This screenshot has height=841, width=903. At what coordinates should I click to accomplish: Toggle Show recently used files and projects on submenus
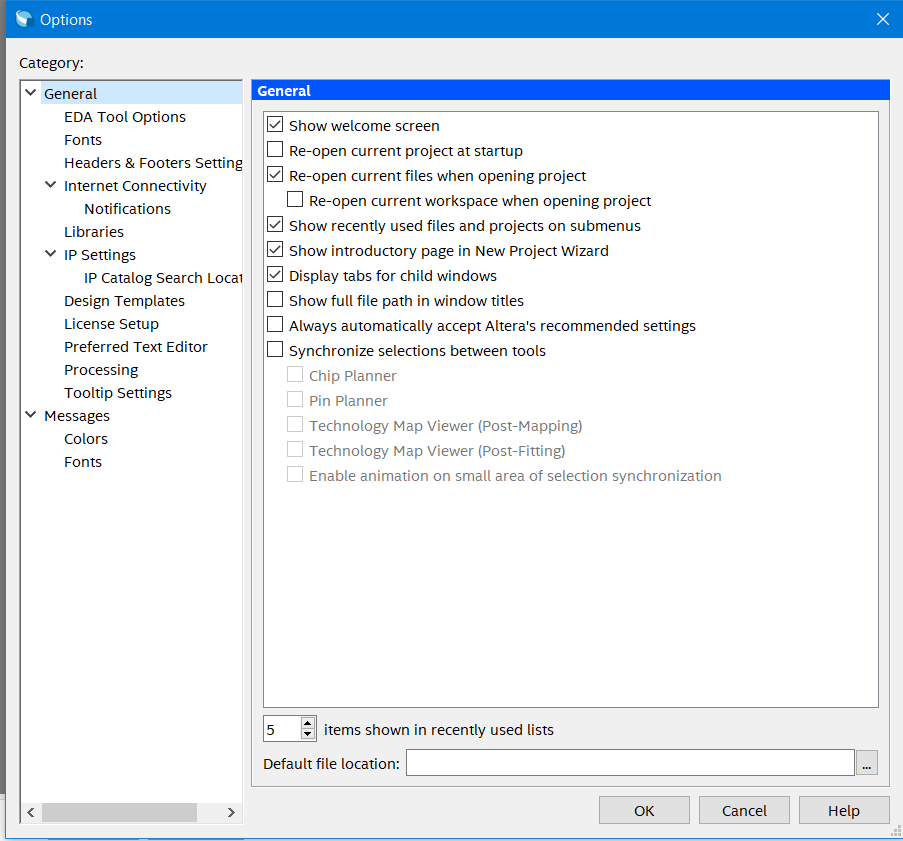tap(275, 225)
